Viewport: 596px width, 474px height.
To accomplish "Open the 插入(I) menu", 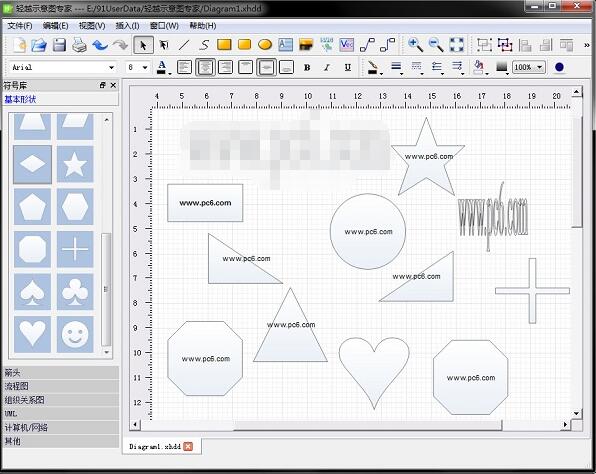I will (x=127, y=26).
